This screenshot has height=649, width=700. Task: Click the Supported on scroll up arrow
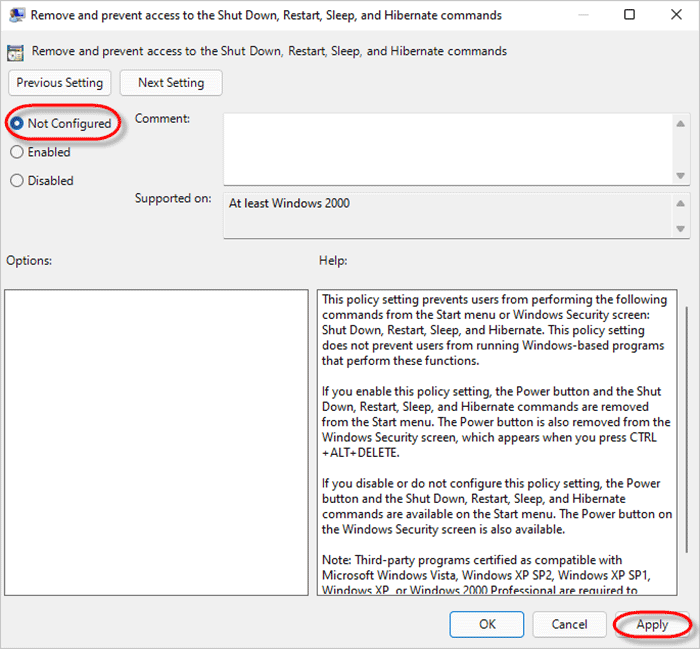coord(680,204)
